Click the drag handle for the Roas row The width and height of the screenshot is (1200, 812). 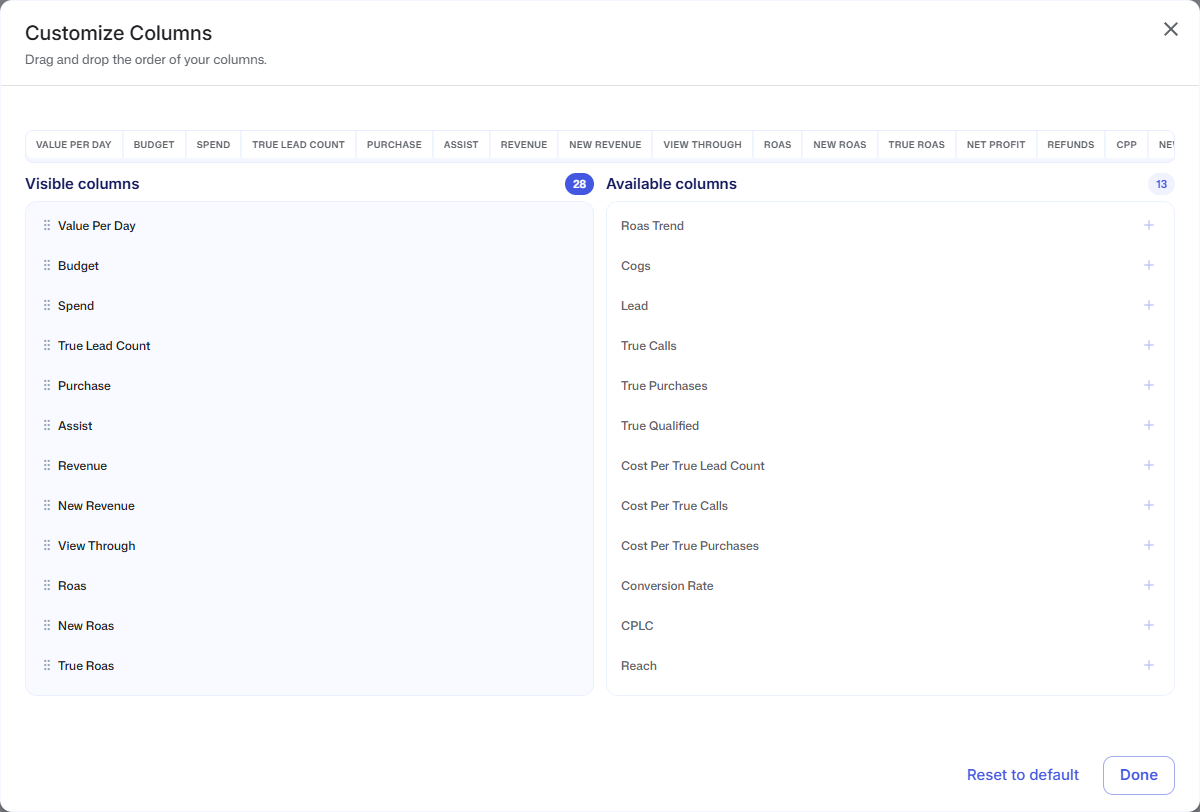click(47, 586)
